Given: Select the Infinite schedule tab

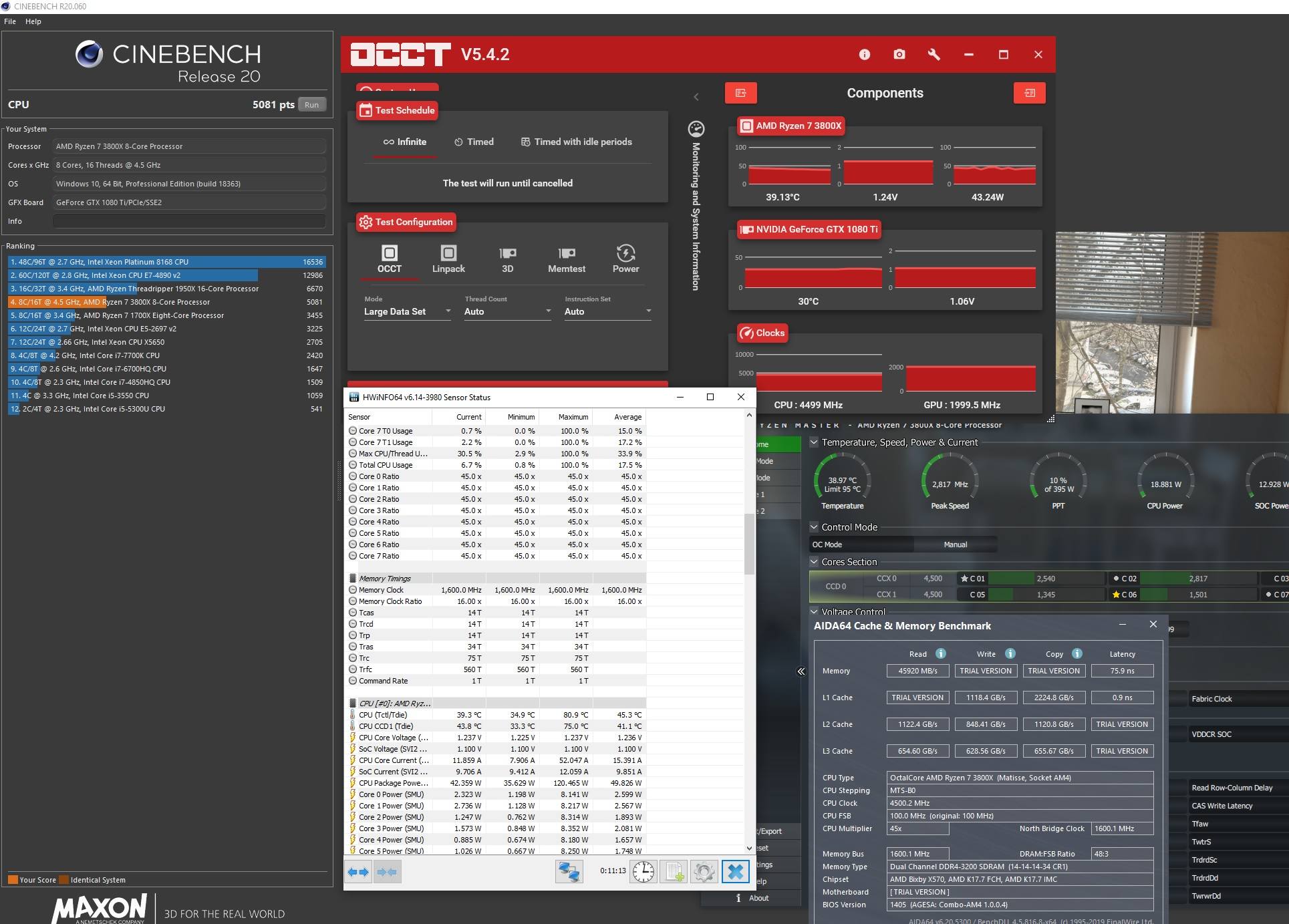Looking at the screenshot, I should (404, 142).
